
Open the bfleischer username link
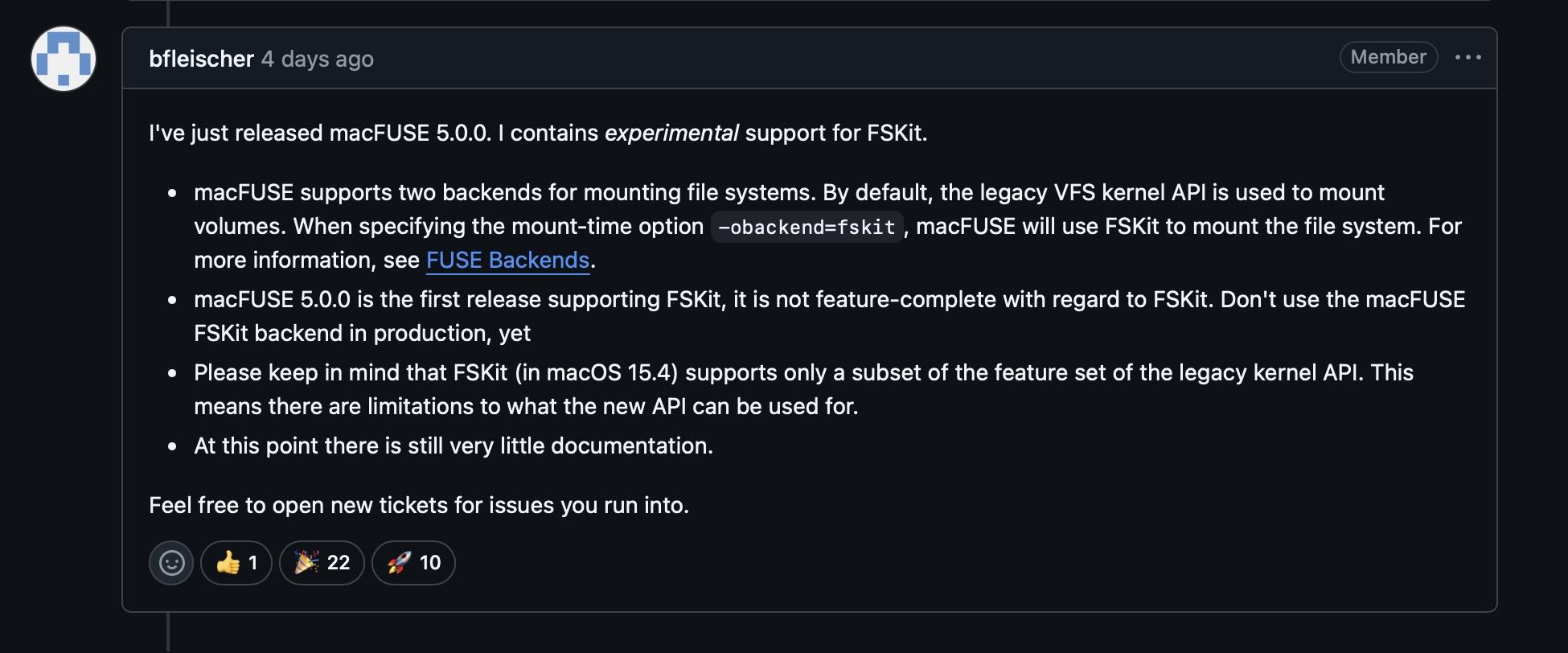[201, 59]
